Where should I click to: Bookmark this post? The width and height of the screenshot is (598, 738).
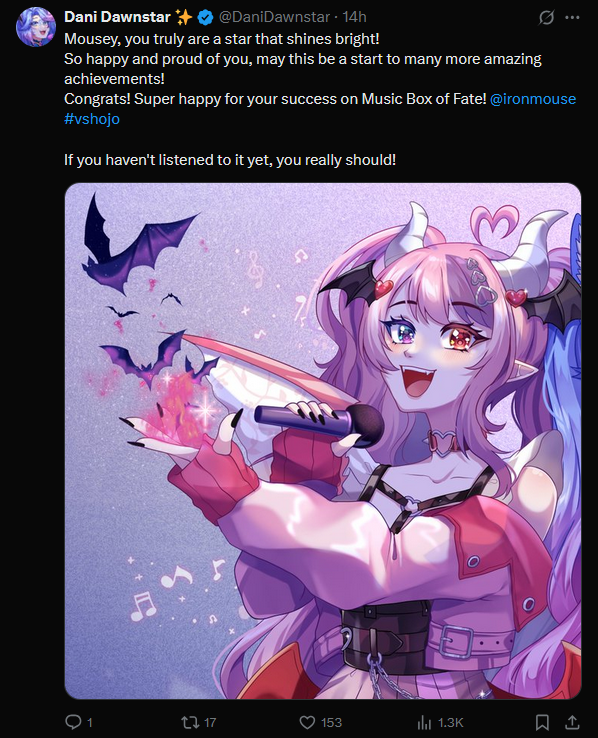tap(542, 722)
